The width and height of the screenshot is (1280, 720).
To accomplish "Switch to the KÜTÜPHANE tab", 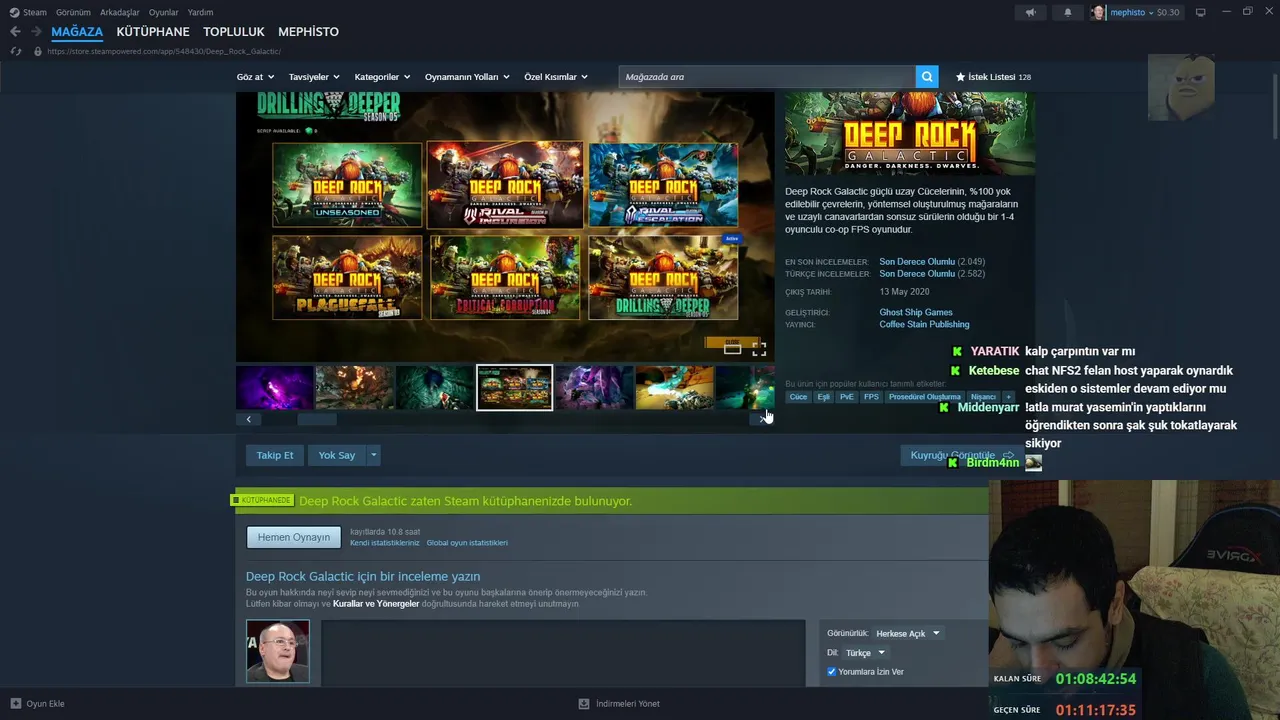I will tap(153, 32).
